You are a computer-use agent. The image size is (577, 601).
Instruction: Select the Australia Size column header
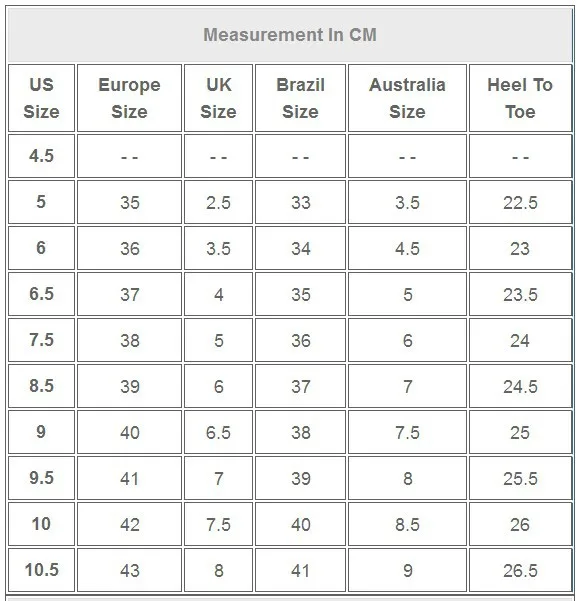[407, 98]
